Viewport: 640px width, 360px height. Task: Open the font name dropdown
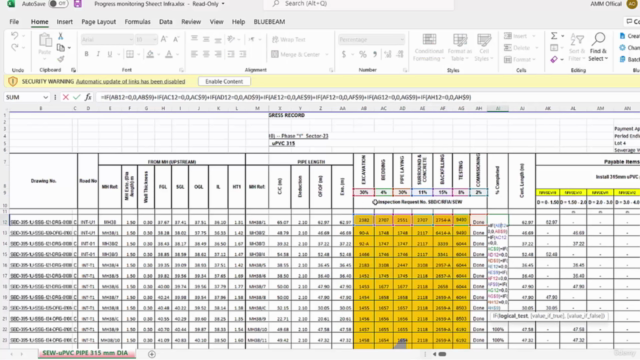131,40
